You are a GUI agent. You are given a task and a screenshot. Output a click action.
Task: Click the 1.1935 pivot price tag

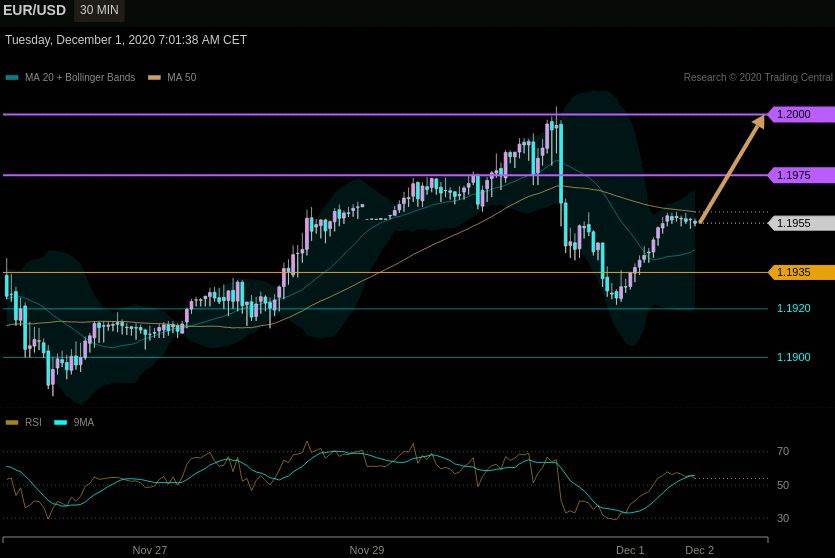(801, 272)
